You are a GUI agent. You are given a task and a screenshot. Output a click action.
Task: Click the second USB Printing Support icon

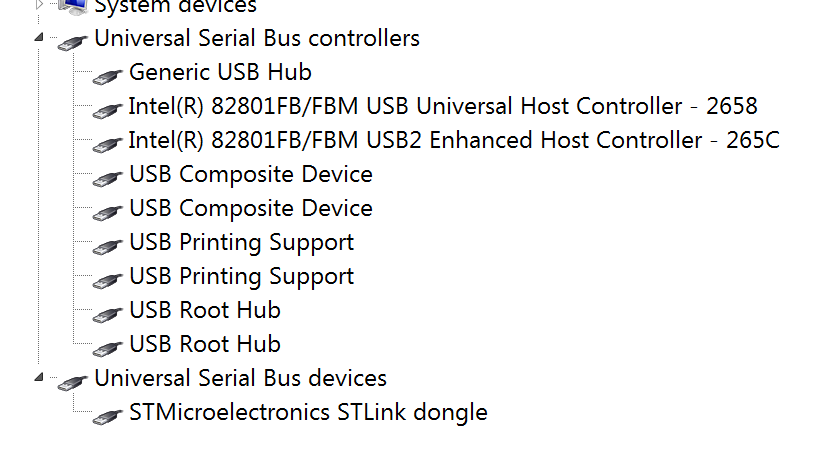(107, 278)
